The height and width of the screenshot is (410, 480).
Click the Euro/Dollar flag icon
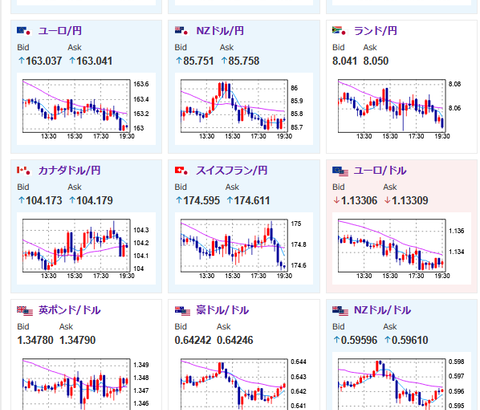(340, 171)
